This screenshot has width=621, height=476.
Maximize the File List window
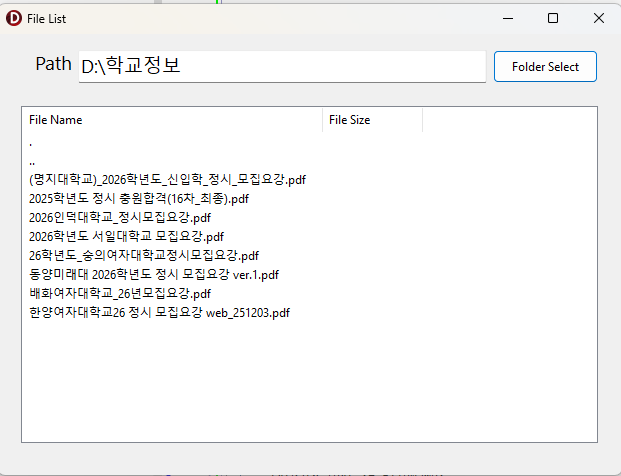(553, 18)
